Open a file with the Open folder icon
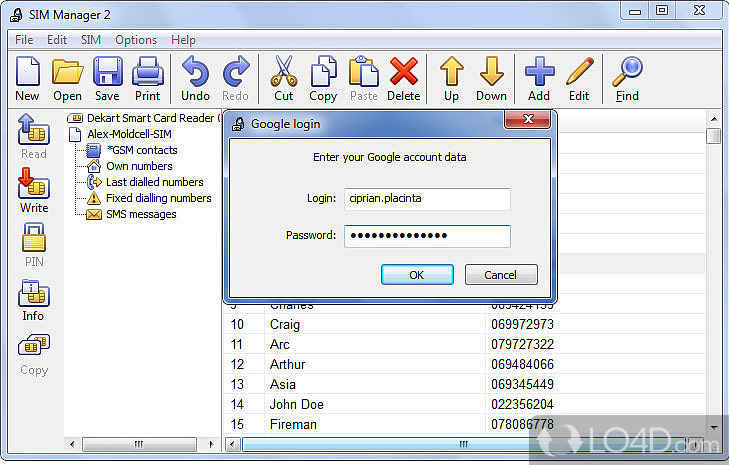The width and height of the screenshot is (729, 465). (x=67, y=79)
